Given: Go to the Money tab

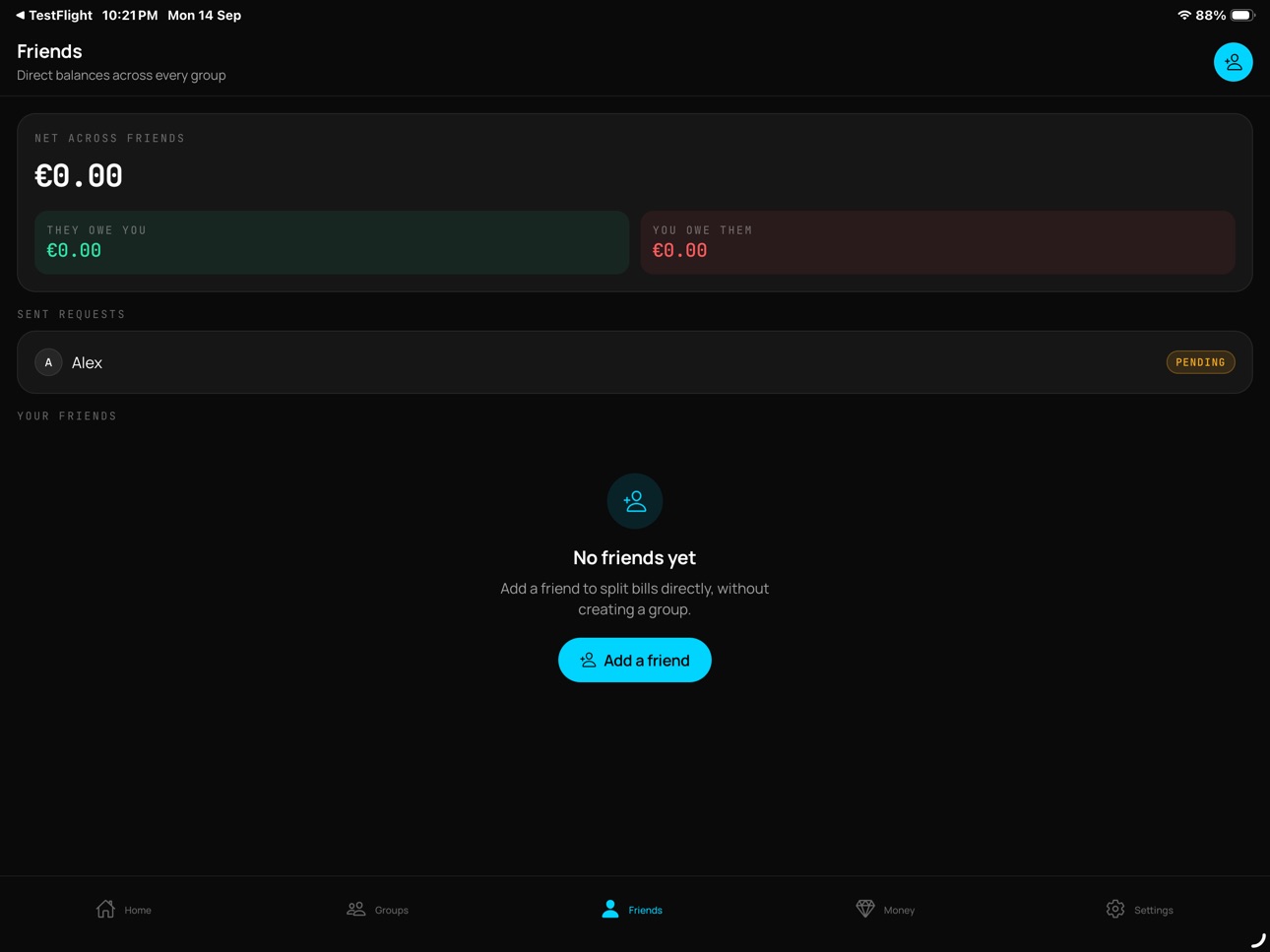Looking at the screenshot, I should [886, 910].
